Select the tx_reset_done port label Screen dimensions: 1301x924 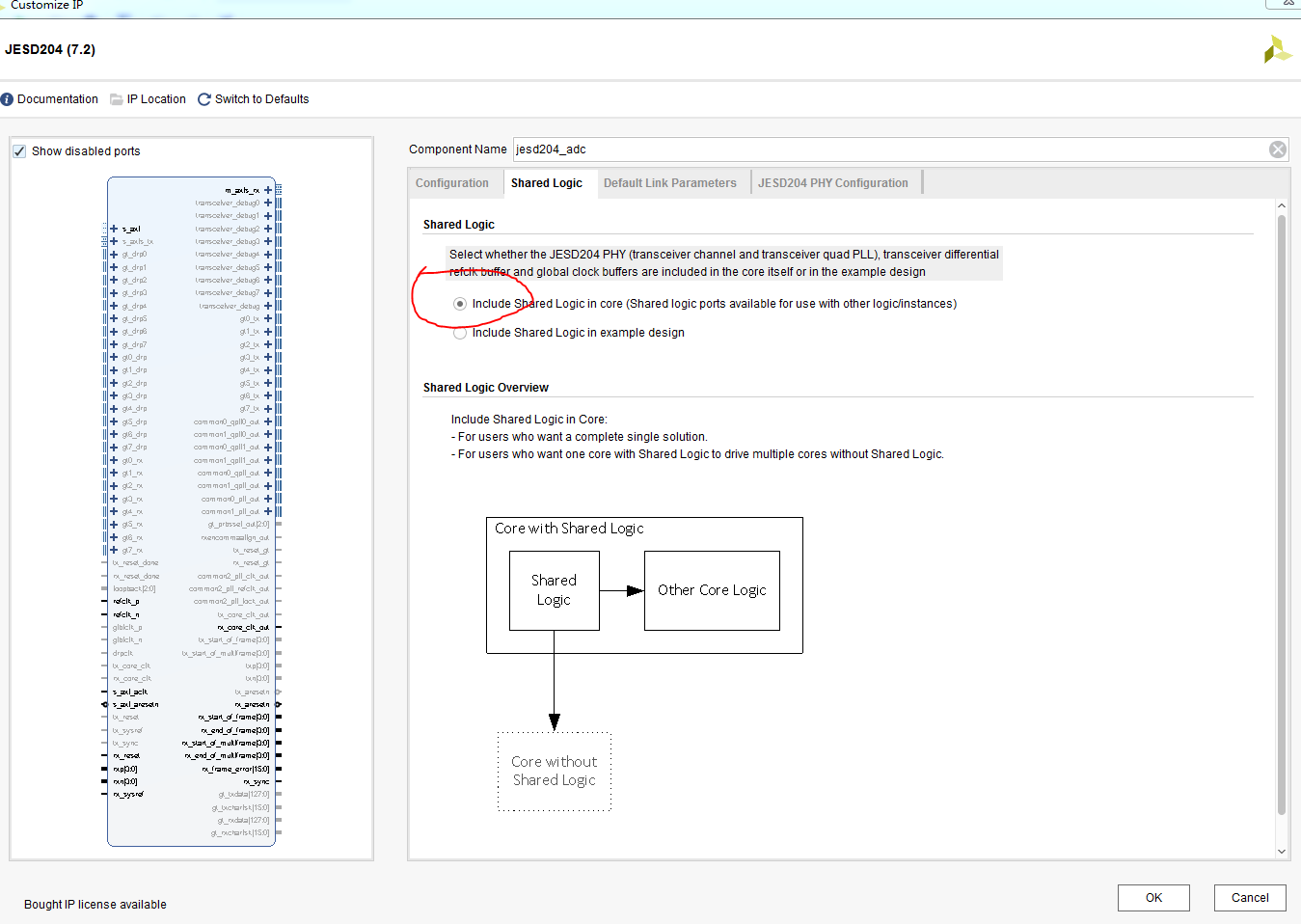(x=135, y=563)
